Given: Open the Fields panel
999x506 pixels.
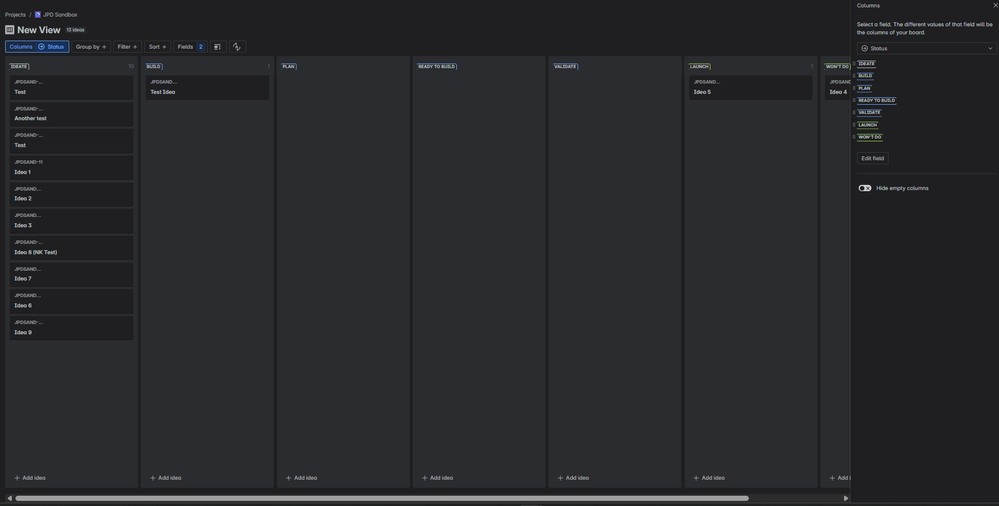Looking at the screenshot, I should [190, 47].
